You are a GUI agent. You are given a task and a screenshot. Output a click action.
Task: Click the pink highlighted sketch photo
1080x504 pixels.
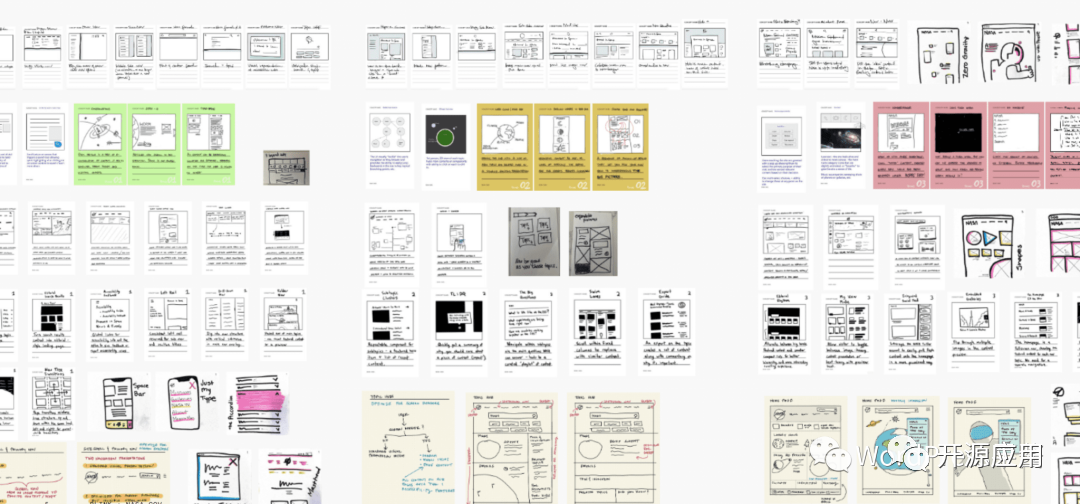[x=257, y=403]
